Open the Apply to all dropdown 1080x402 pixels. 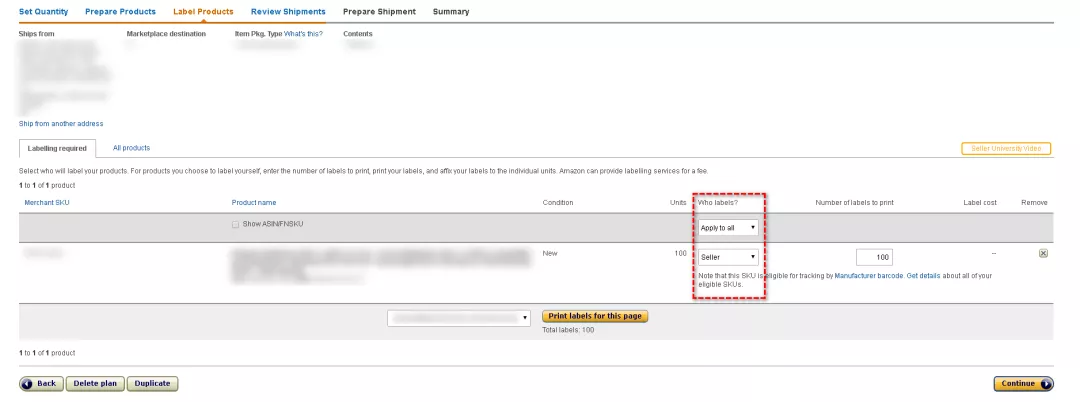(728, 228)
